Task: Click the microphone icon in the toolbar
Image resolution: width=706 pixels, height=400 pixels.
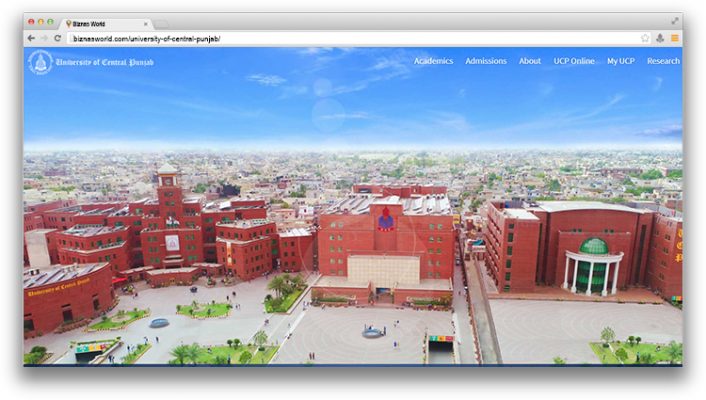Action: click(x=660, y=38)
